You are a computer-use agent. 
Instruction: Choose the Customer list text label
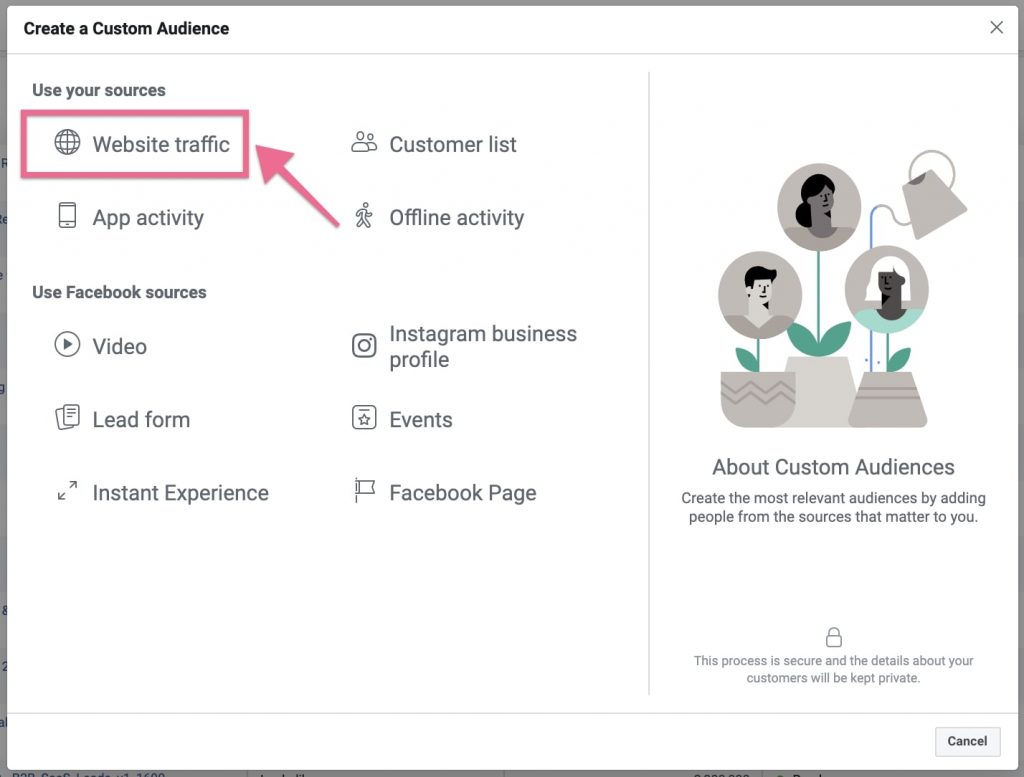453,145
